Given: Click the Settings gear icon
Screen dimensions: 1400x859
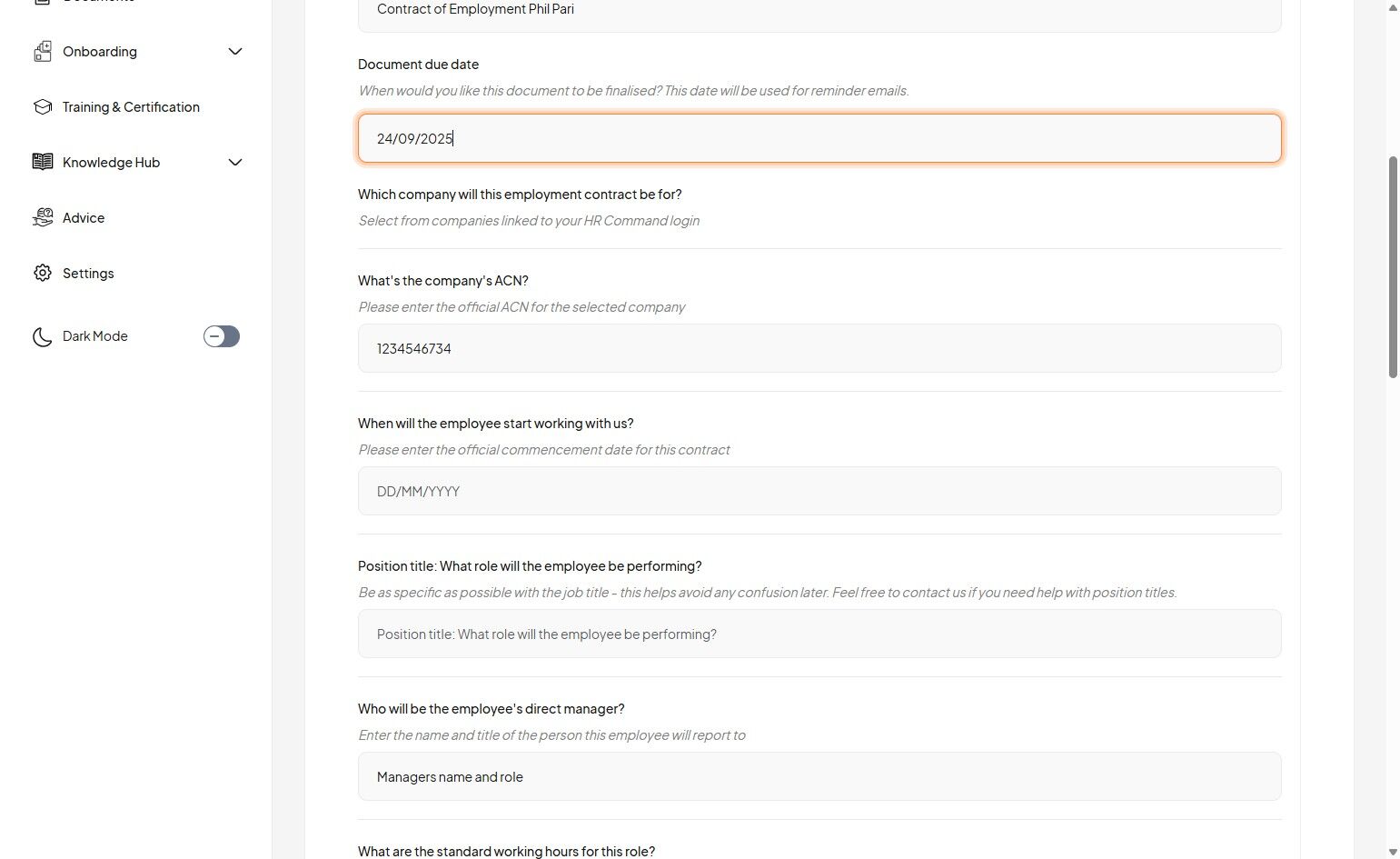Looking at the screenshot, I should coord(43,273).
